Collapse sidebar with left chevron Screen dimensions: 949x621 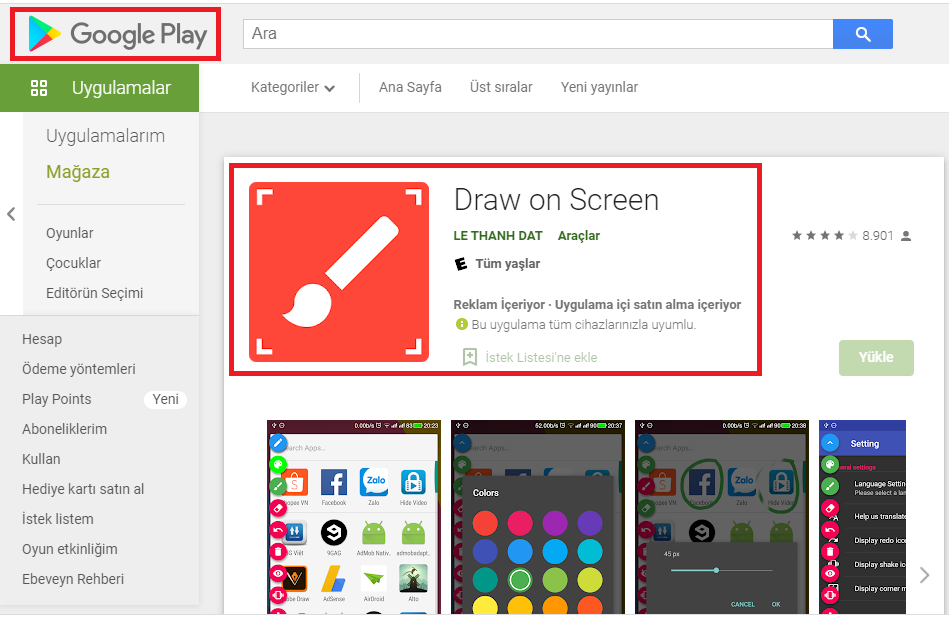[11, 214]
